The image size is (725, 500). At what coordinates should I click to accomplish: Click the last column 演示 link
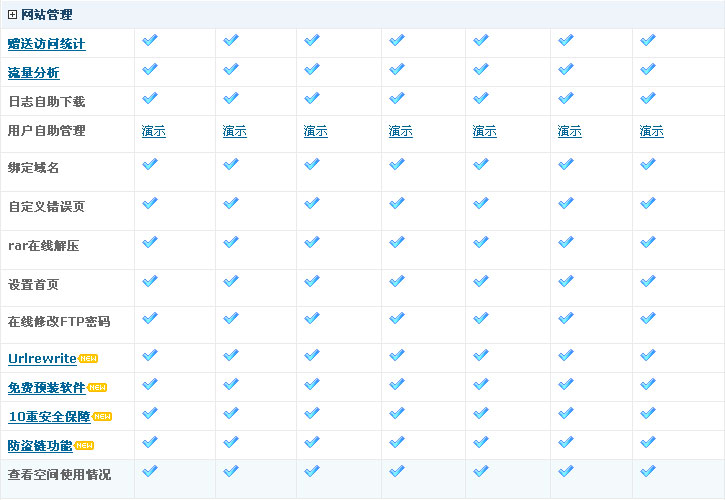coord(652,131)
